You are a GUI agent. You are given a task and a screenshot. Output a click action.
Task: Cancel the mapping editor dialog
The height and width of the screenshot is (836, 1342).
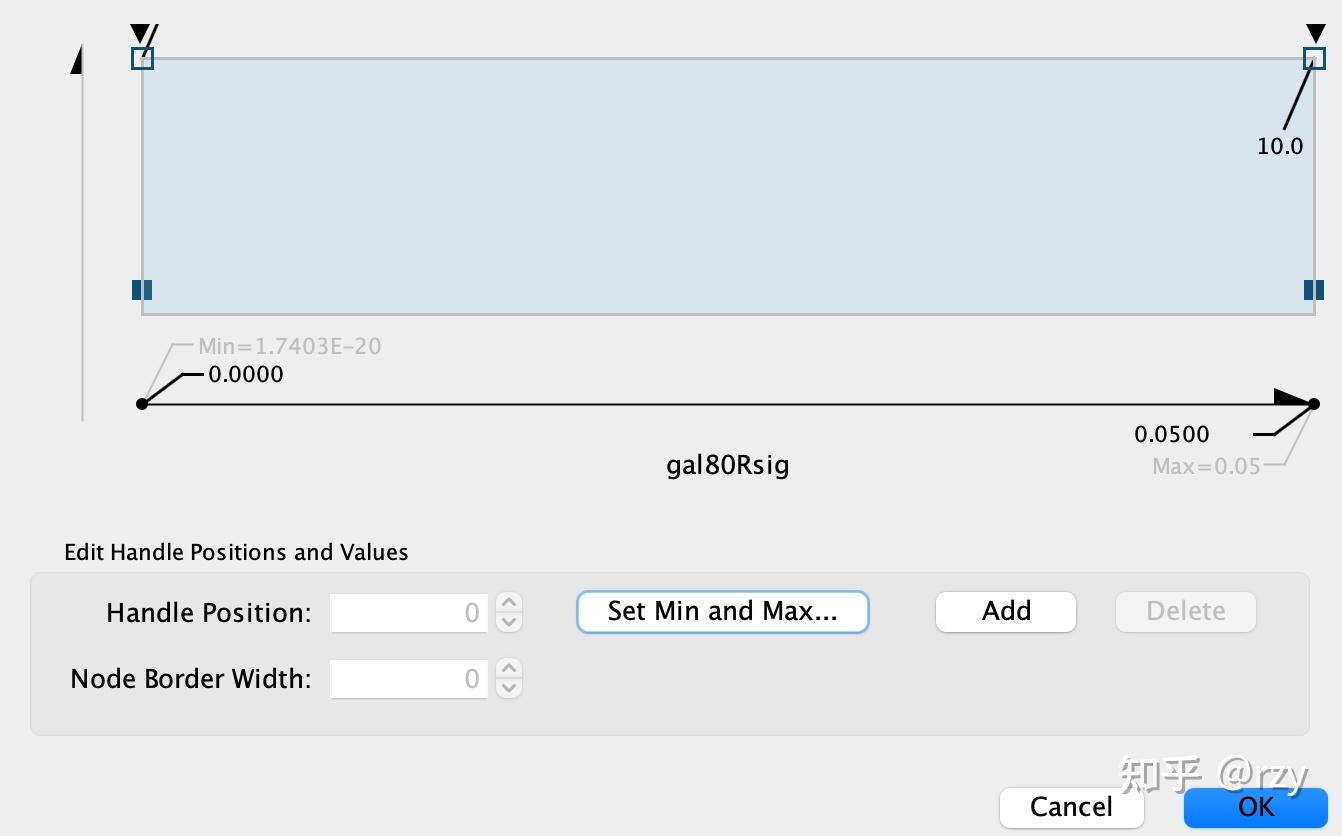1071,807
